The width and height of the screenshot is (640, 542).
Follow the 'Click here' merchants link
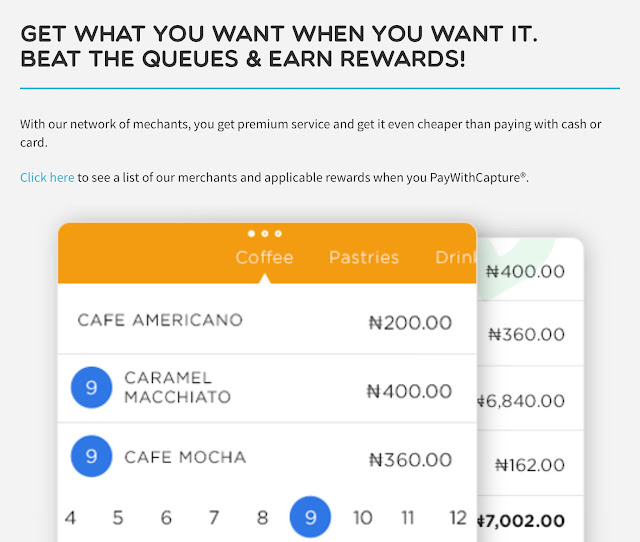pos(47,178)
